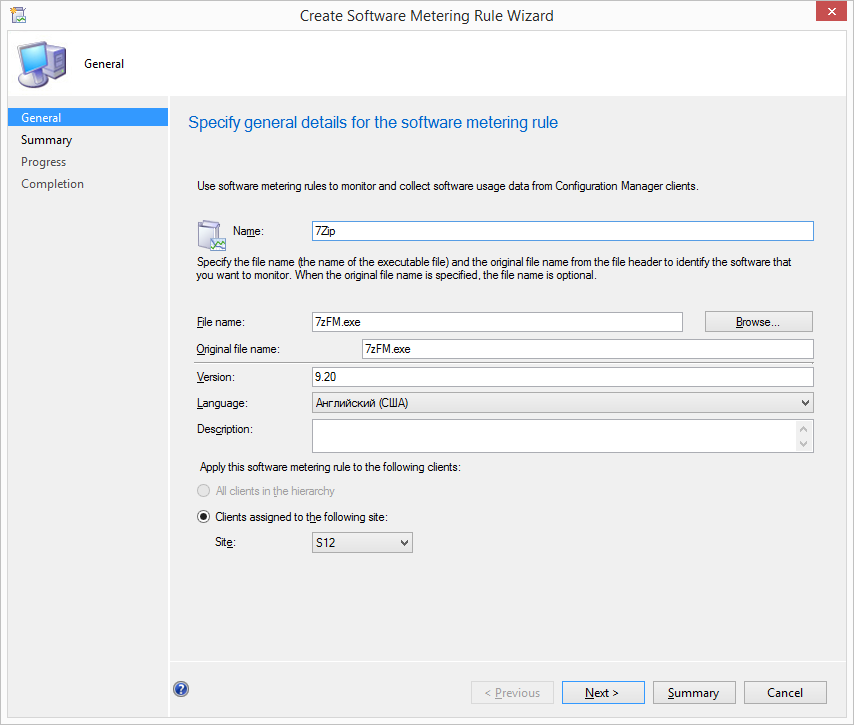Screen dimensions: 854x725
Task: Select the Clients assigned to following site option
Action: [203, 516]
